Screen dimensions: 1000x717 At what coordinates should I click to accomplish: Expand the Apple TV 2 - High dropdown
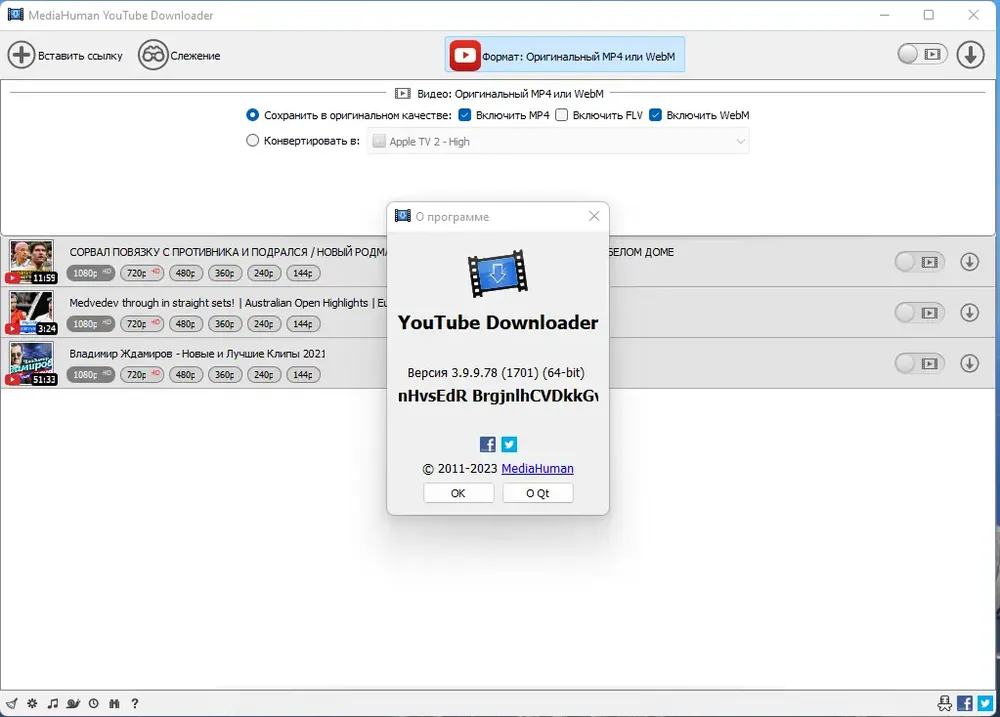[558, 142]
